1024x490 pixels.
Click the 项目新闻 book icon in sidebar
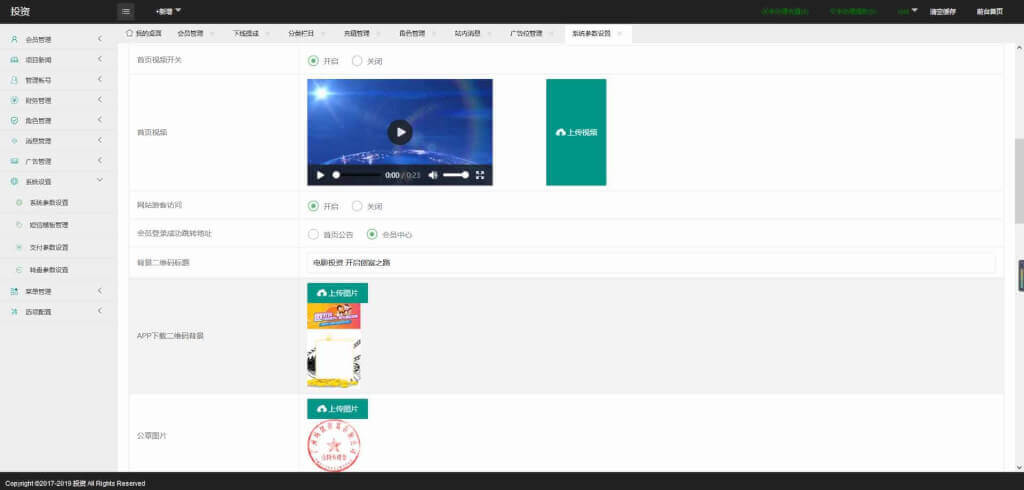pyautogui.click(x=14, y=59)
